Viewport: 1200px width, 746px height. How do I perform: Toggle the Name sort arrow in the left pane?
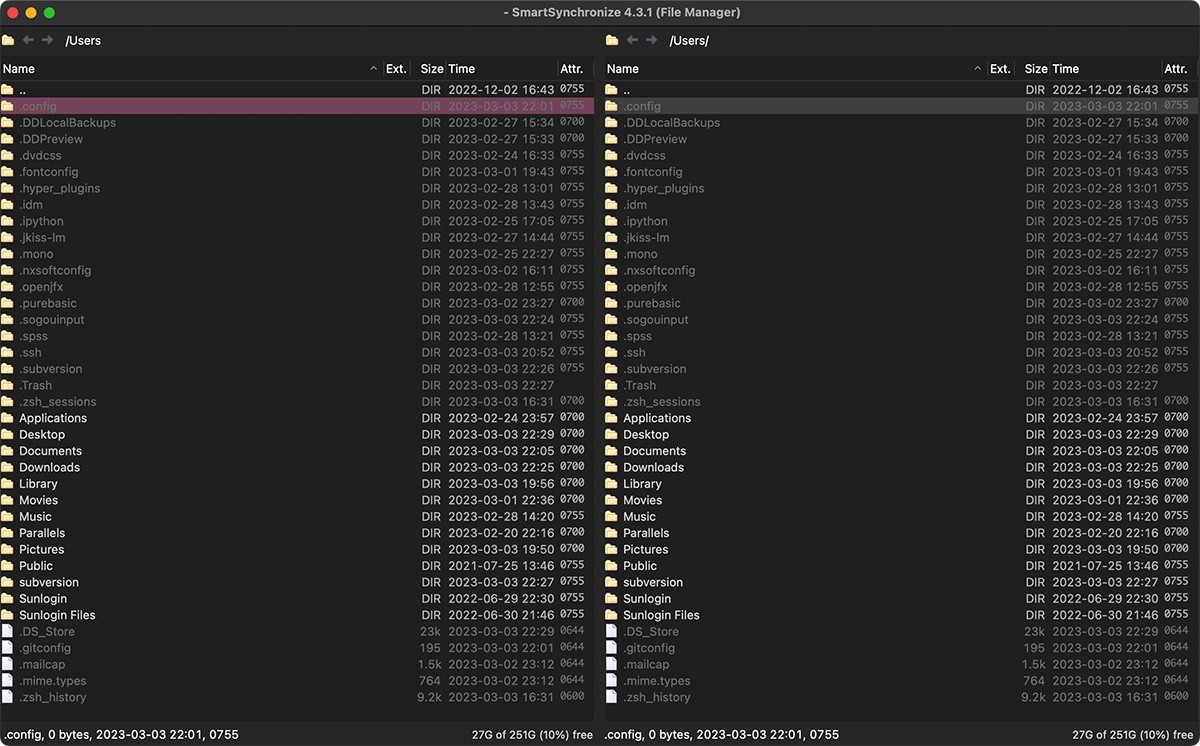[x=374, y=69]
